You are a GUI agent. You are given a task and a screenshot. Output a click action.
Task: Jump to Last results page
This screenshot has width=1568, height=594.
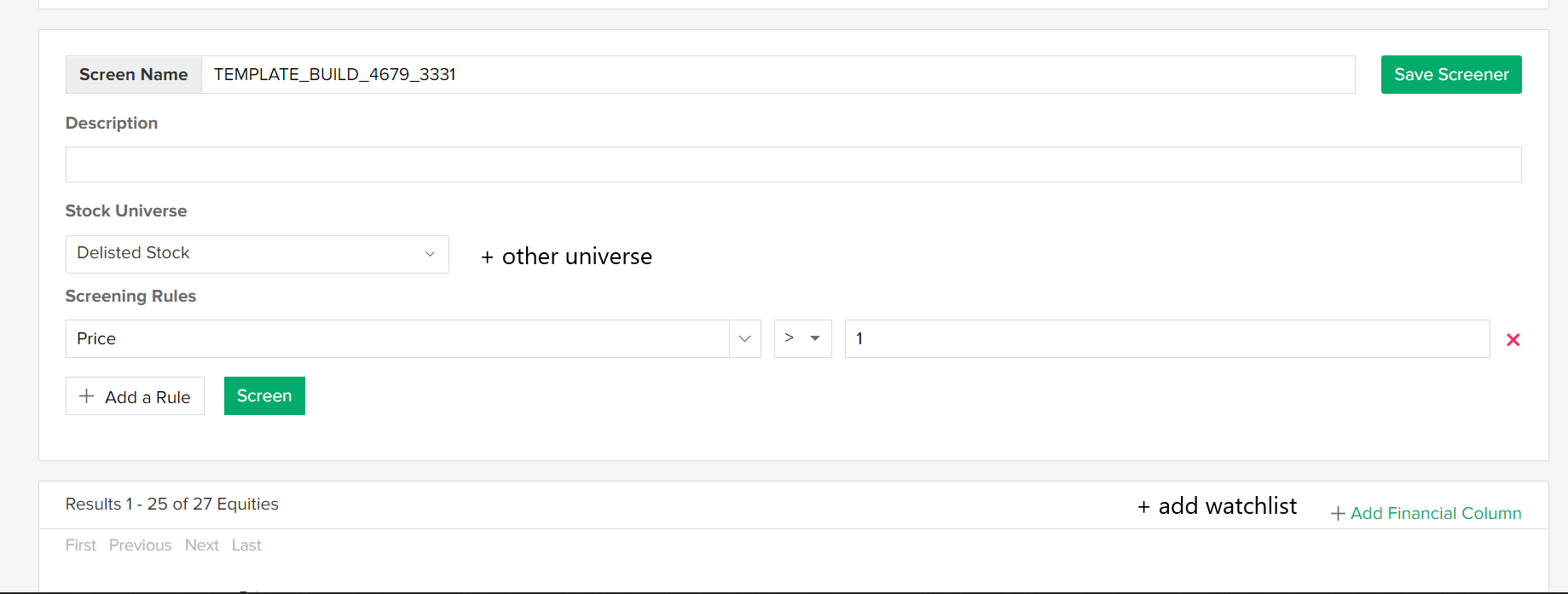246,545
